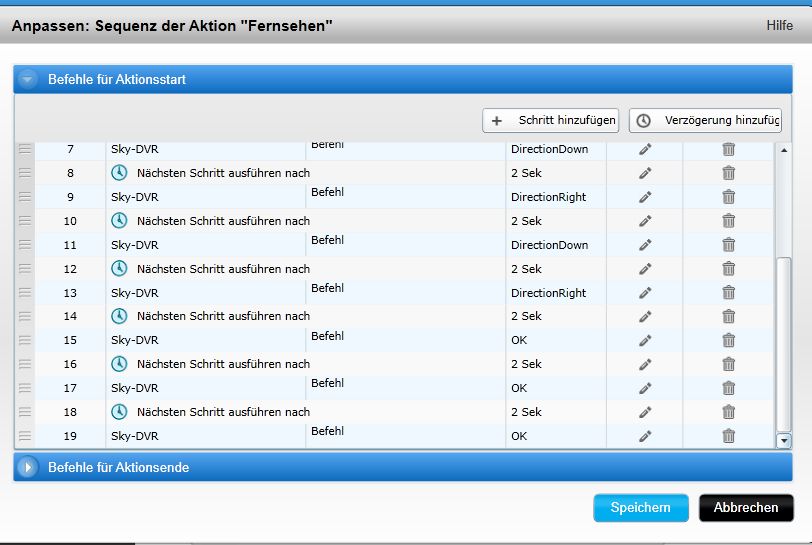
Task: Delete step 13 using trash icon
Action: pos(729,293)
